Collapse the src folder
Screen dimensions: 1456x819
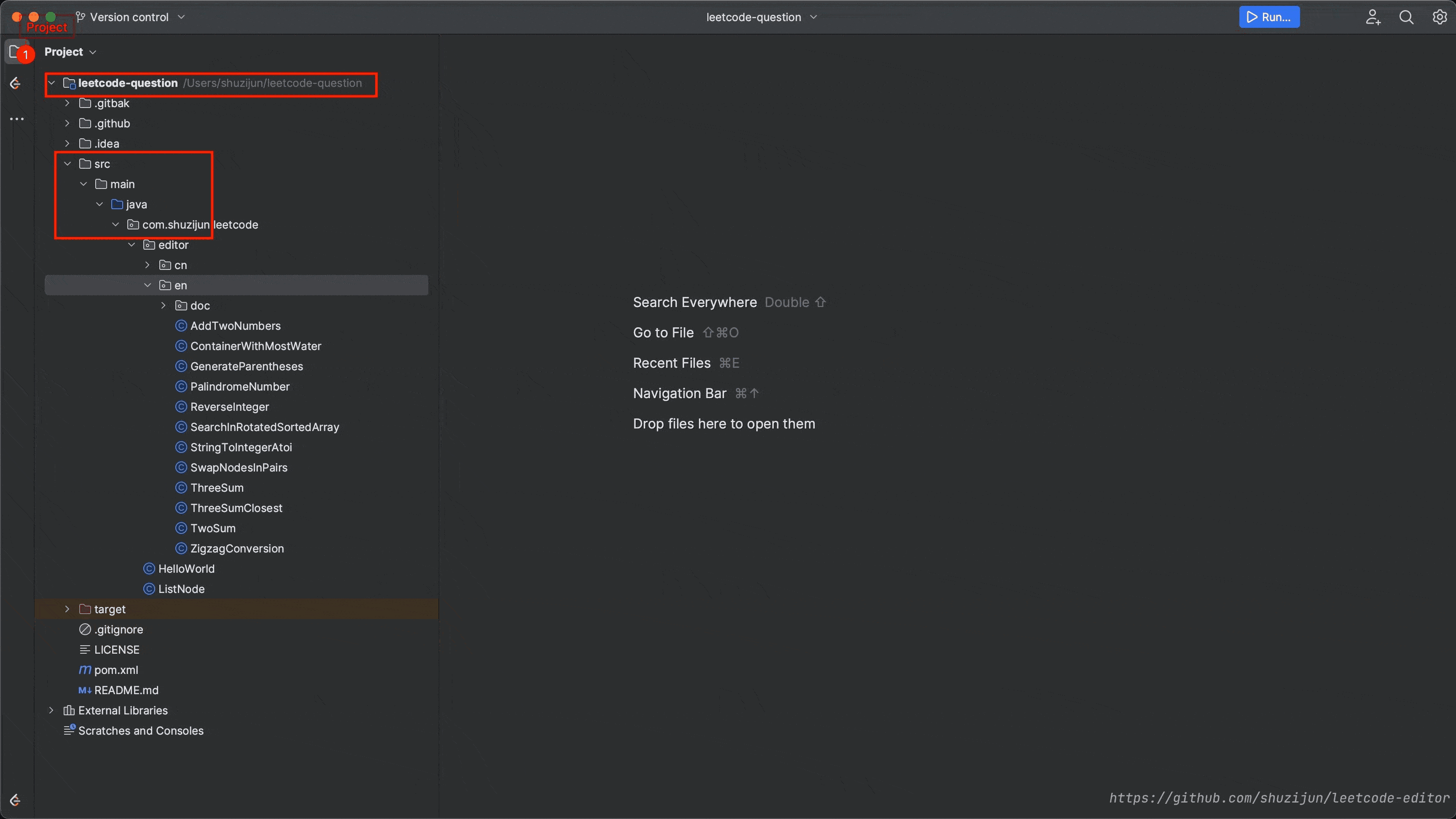point(67,164)
